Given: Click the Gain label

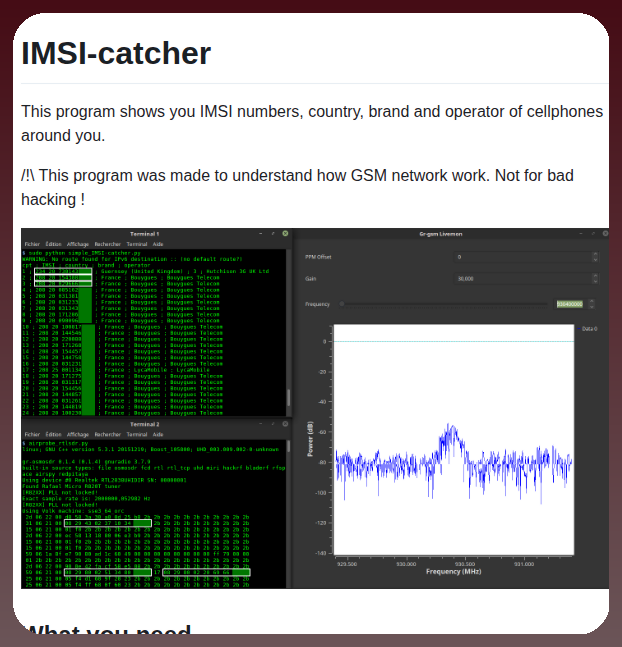Looking at the screenshot, I should click(310, 279).
